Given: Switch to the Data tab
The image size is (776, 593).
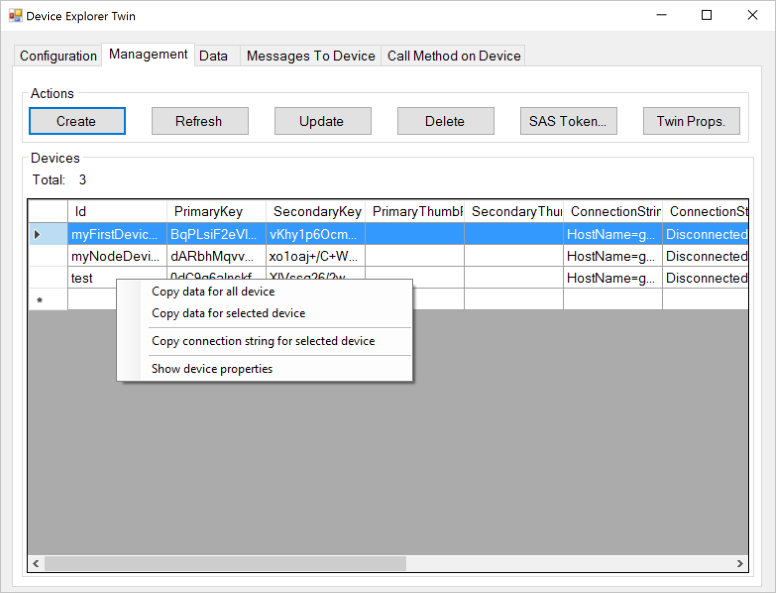Looking at the screenshot, I should [217, 55].
